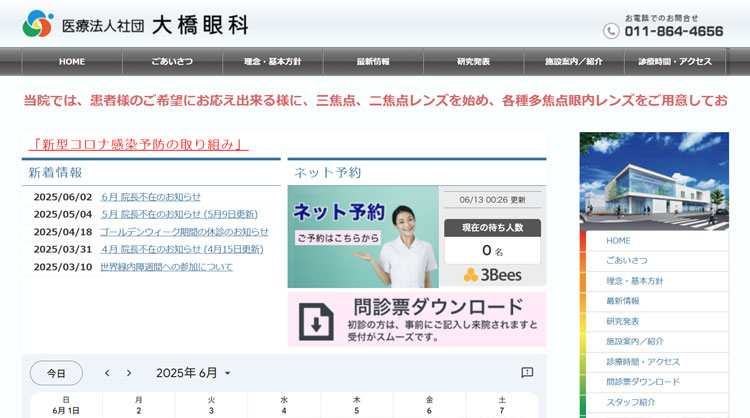The height and width of the screenshot is (418, 750).
Task: Open the 5月 院長不在のお知らせ (5月9日更新) link
Action: (179, 214)
